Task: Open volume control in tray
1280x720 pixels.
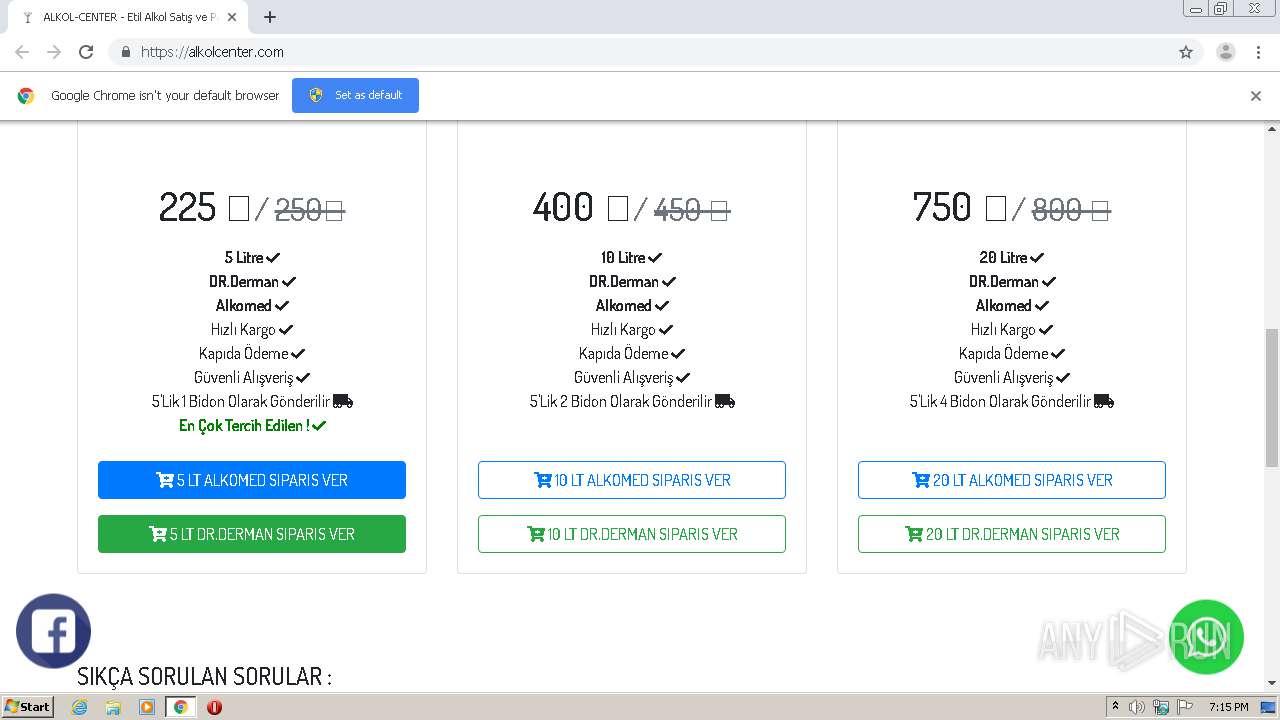Action: click(x=1137, y=707)
